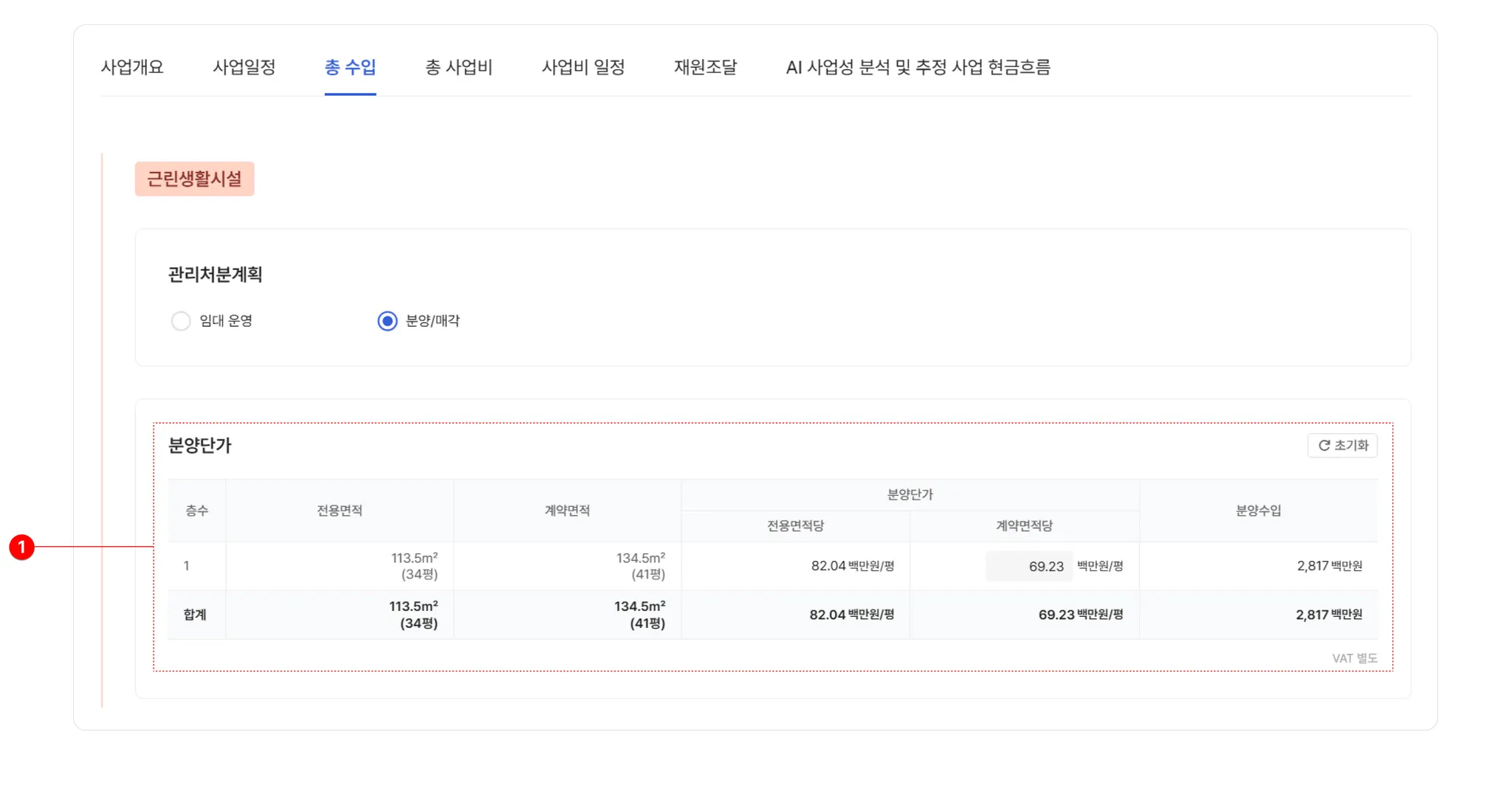Open the 총 수입 tab

tap(350, 67)
